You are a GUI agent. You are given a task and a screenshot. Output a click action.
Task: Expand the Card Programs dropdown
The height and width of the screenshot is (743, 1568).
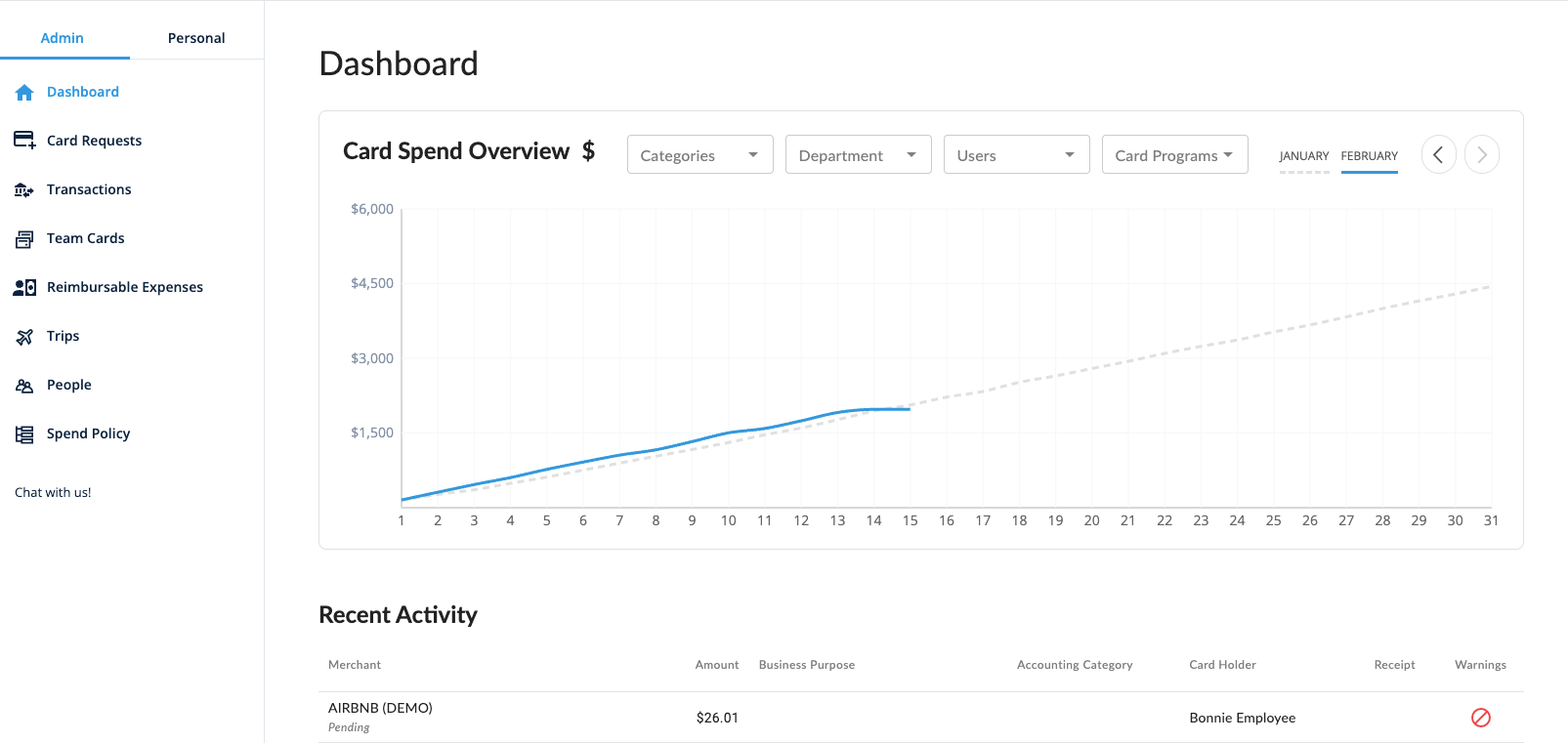point(1174,155)
